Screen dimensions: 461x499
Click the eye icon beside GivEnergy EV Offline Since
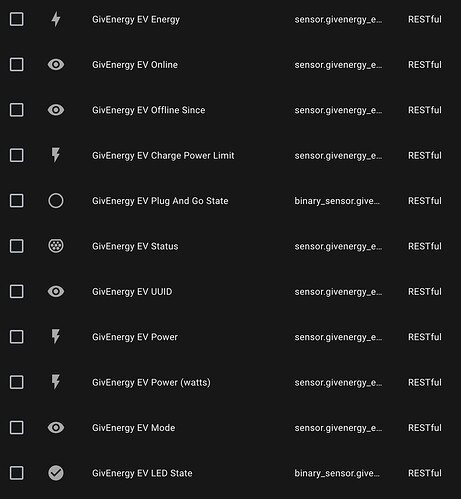coord(56,110)
